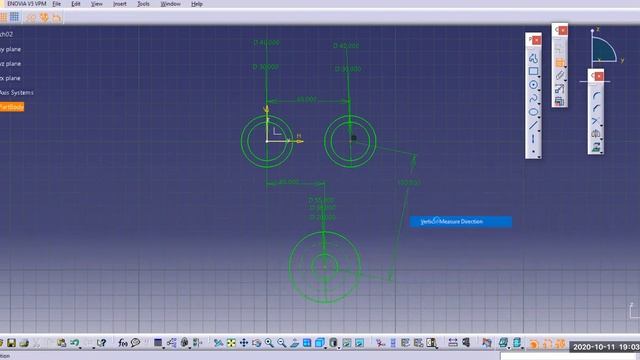Toggle Swap Visible Space
Viewport: 640px width, 360px height.
point(359,343)
